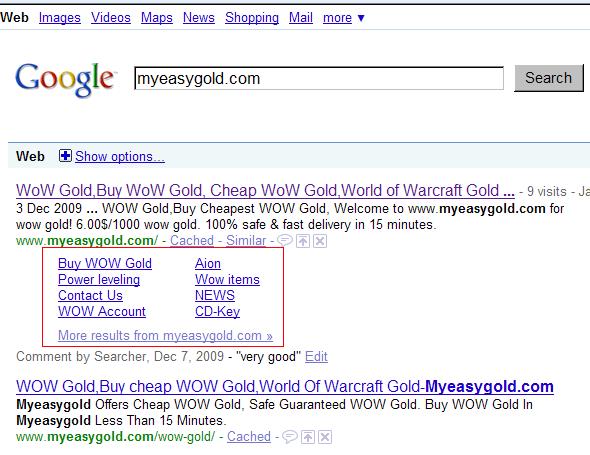
Task: Open the 'Contact Us' sitelink
Action: [90, 295]
